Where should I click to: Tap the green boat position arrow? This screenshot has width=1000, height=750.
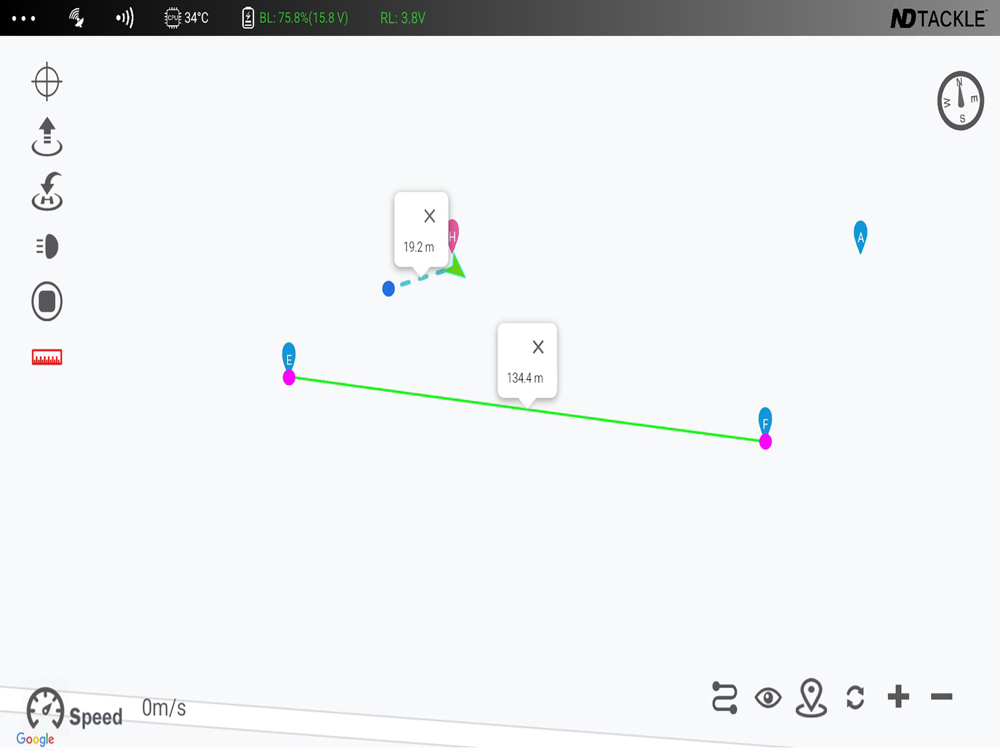[457, 267]
